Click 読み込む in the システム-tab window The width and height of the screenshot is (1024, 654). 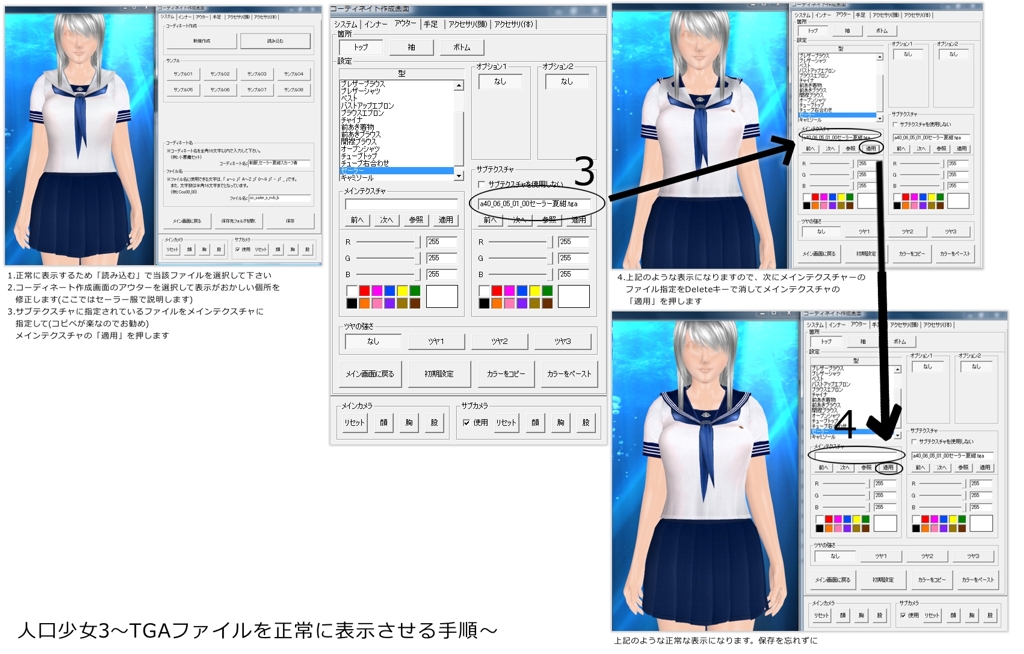pyautogui.click(x=275, y=41)
